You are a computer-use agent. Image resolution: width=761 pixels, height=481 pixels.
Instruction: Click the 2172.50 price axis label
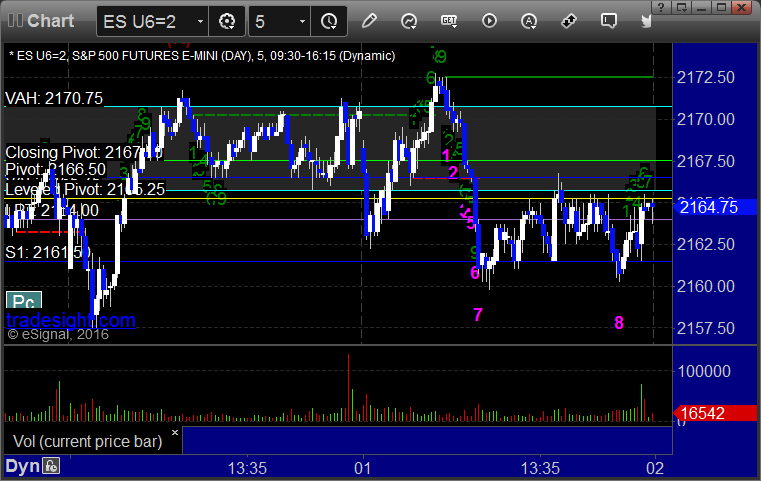tap(706, 77)
